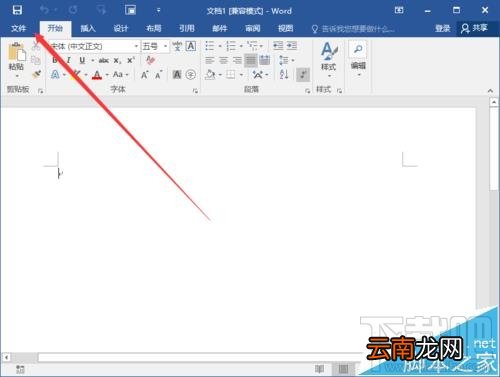Click the vertical scrollbar up arrow
This screenshot has height=377, width=500.
click(494, 102)
